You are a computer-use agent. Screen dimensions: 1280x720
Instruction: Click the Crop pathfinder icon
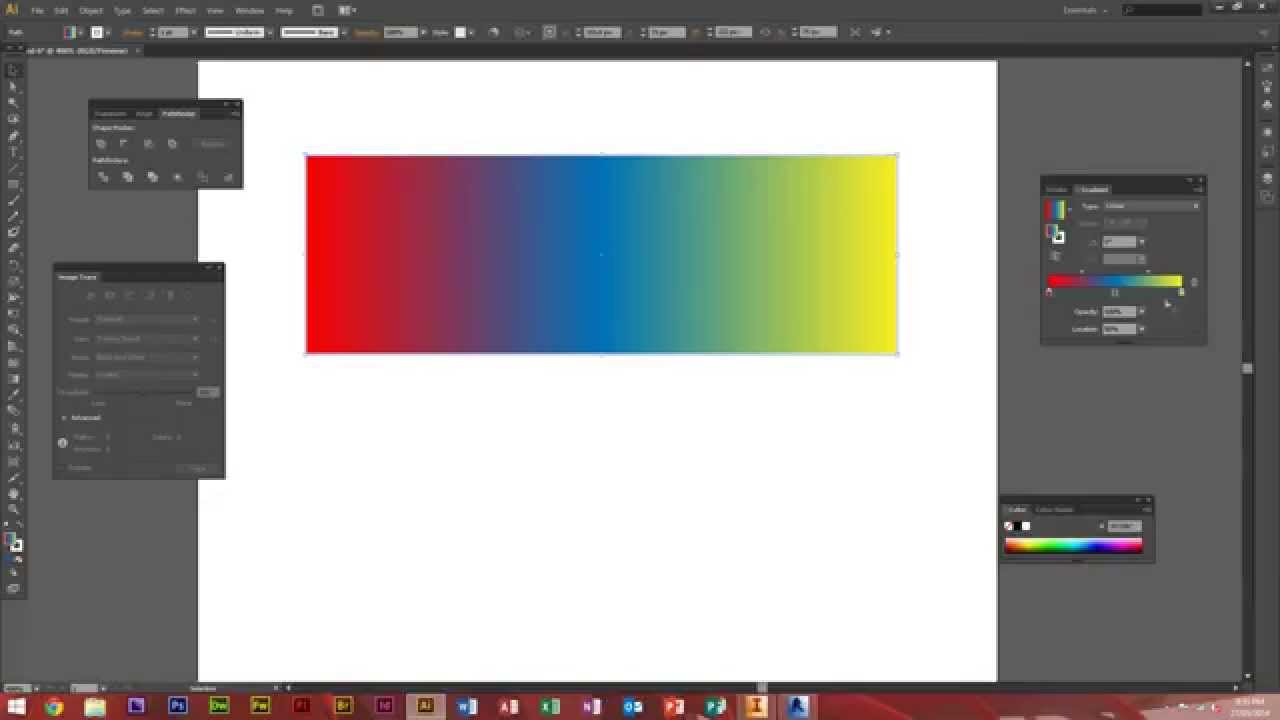click(177, 177)
